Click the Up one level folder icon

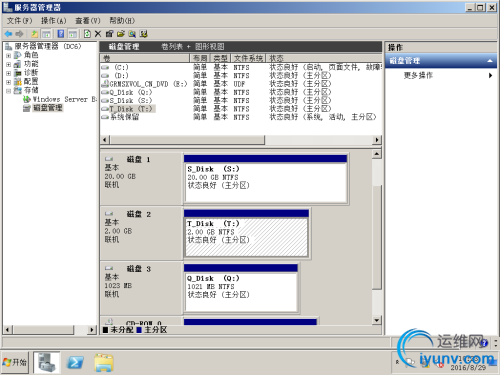click(x=35, y=34)
